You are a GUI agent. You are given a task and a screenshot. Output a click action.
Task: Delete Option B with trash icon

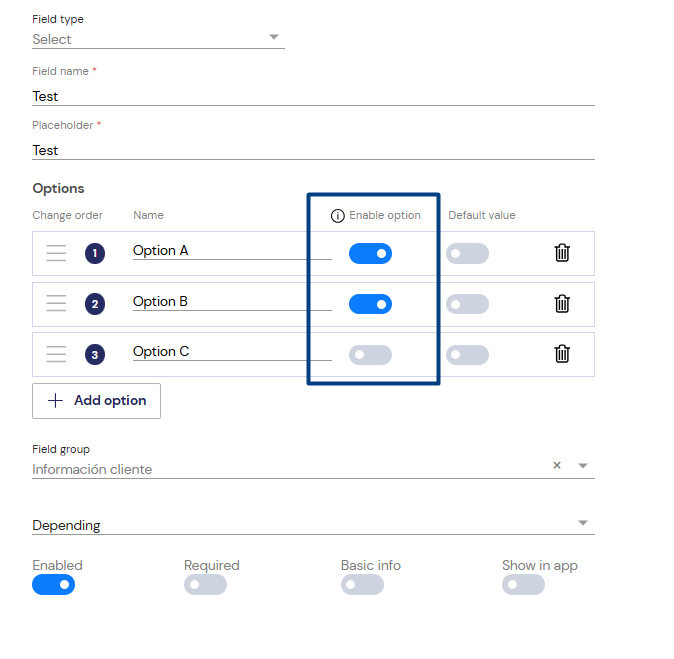[x=562, y=303]
